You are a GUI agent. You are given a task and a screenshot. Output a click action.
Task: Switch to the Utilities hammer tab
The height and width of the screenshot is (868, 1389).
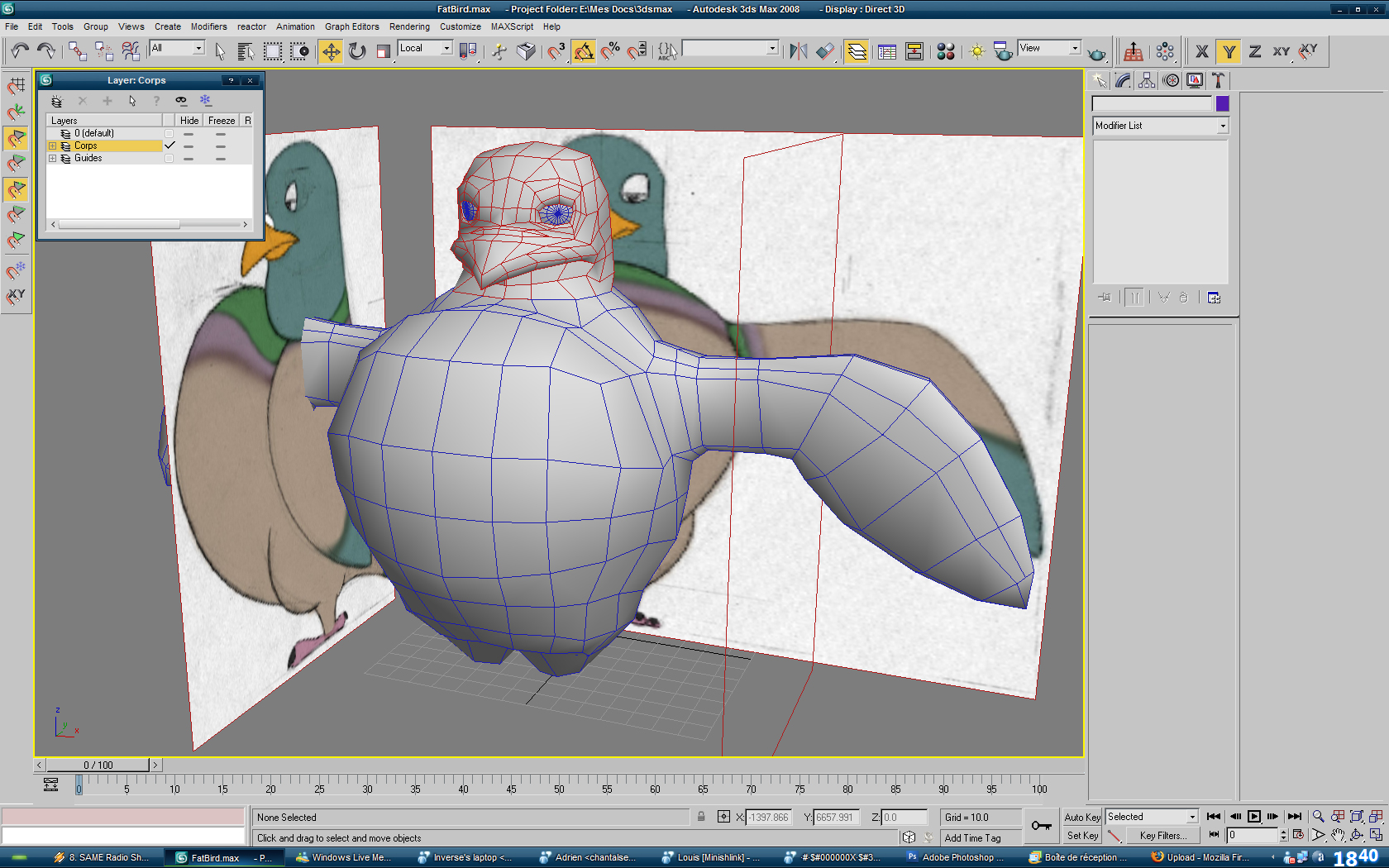coord(1218,80)
